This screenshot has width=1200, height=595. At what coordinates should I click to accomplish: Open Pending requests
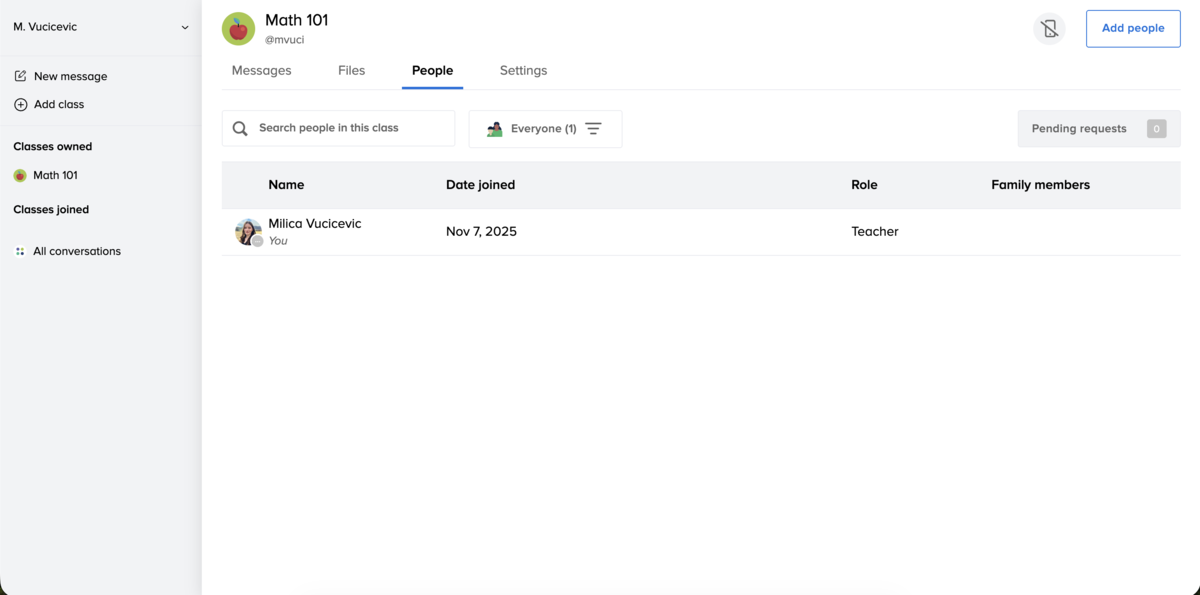click(x=1098, y=129)
